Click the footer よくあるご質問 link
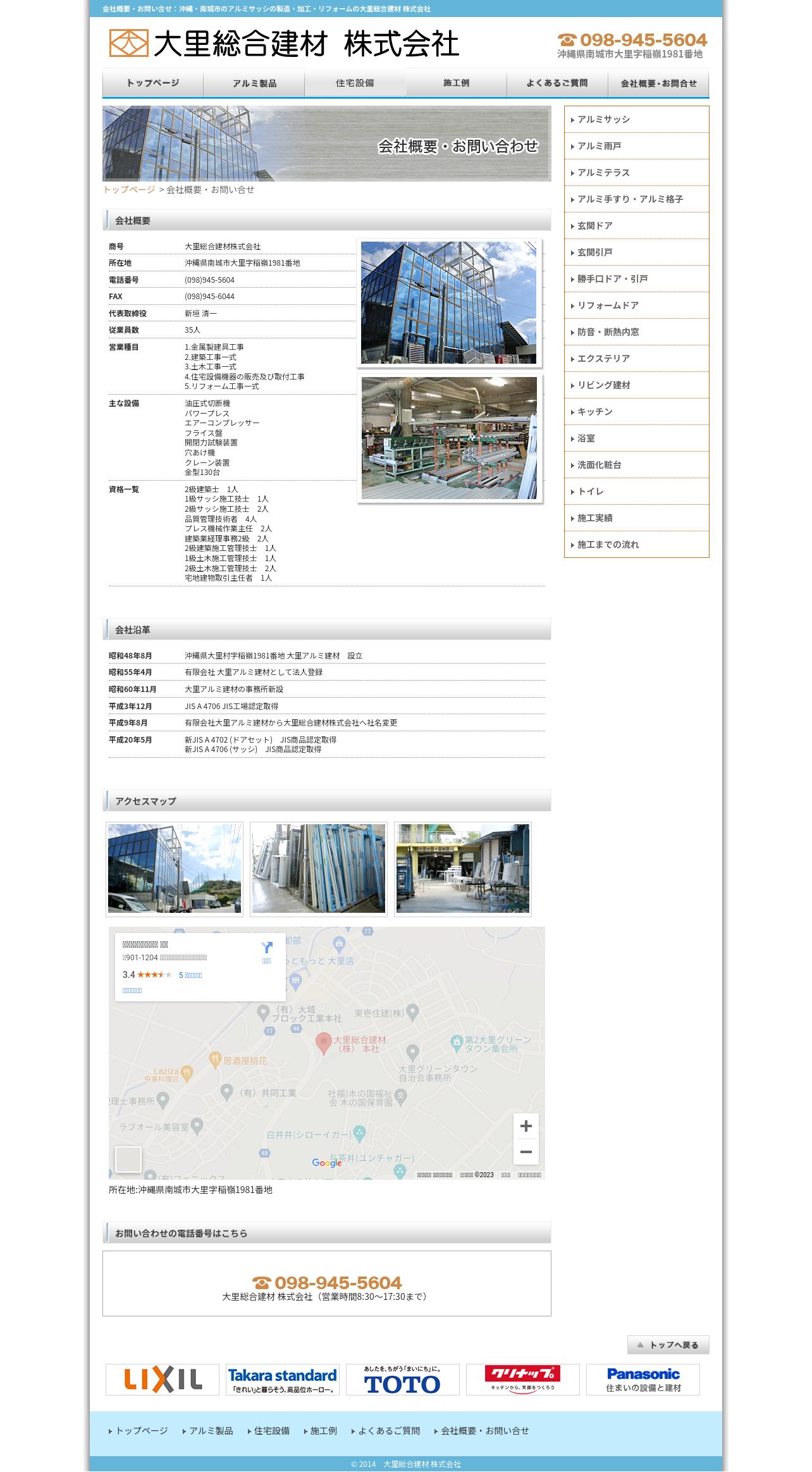 click(386, 1431)
